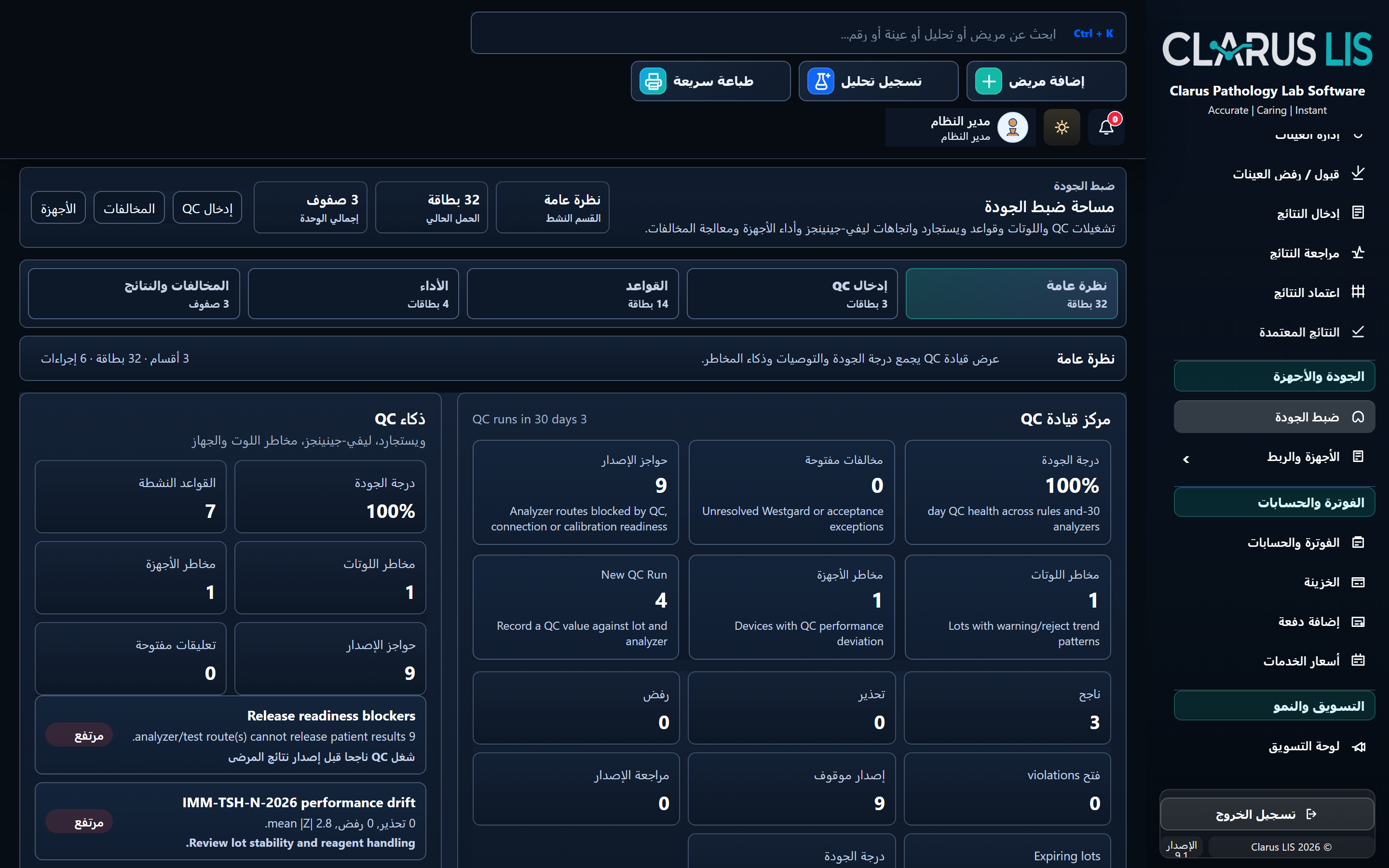Click the marketing dashboard megaphone icon
The image size is (1389, 868).
coord(1358,746)
